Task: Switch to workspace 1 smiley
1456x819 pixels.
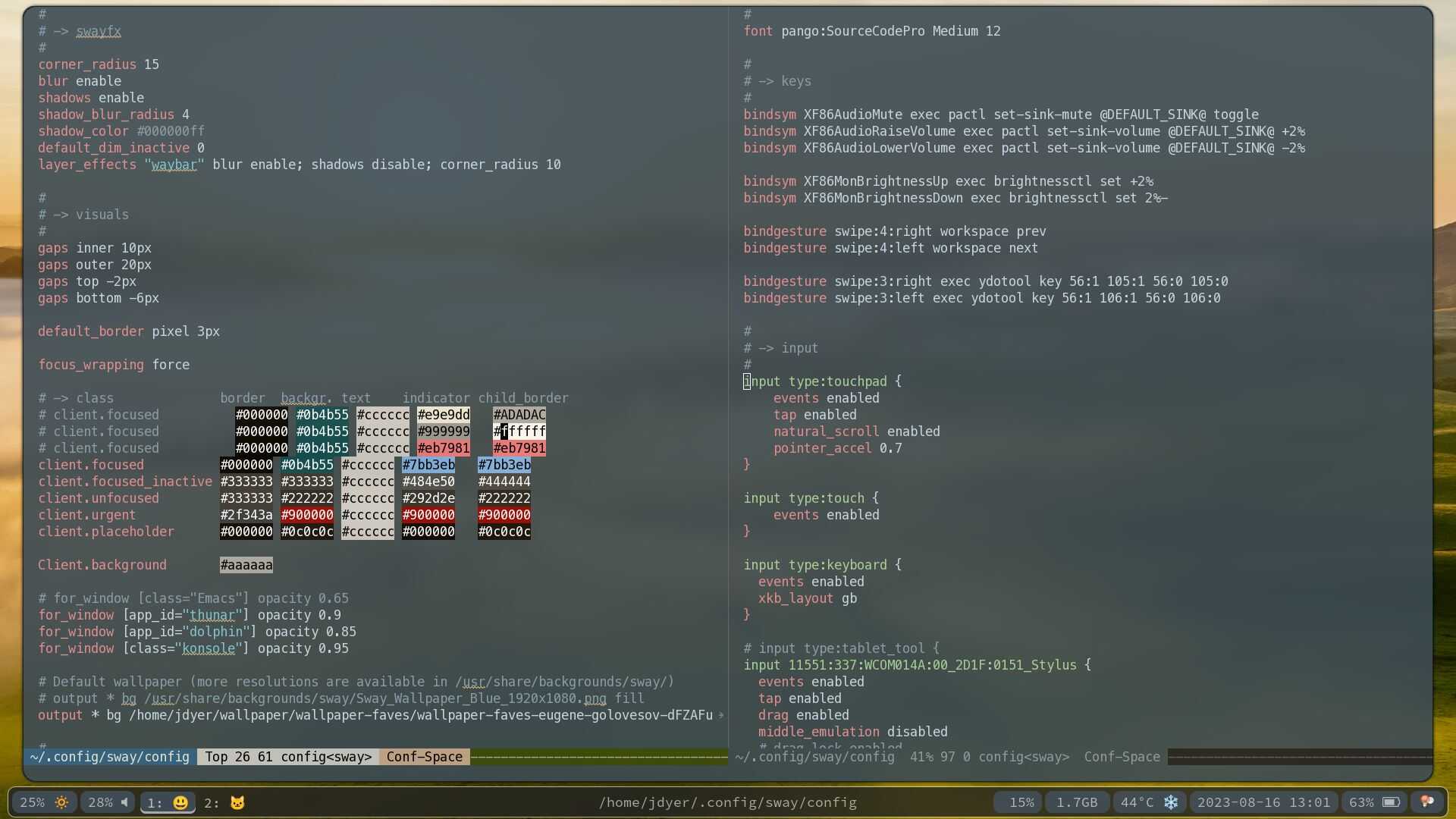Action: coord(168,803)
